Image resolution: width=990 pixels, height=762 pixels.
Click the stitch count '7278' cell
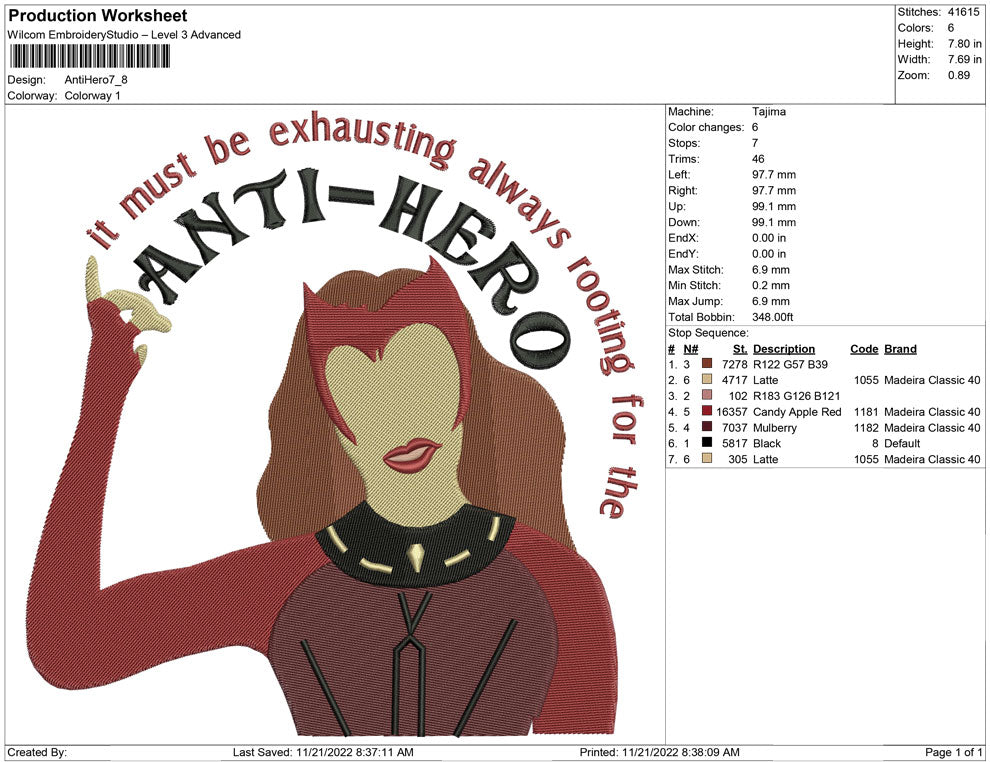pyautogui.click(x=734, y=364)
